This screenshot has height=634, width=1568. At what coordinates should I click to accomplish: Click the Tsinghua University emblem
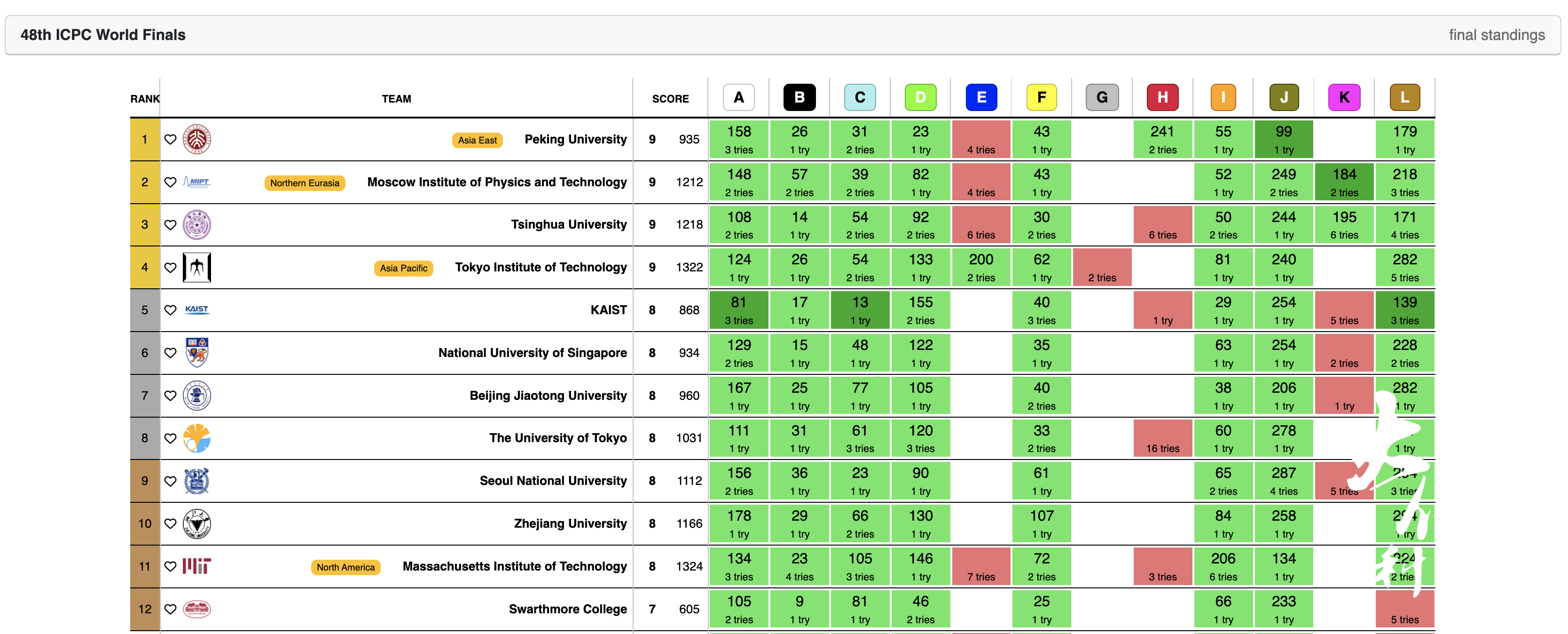click(x=196, y=225)
